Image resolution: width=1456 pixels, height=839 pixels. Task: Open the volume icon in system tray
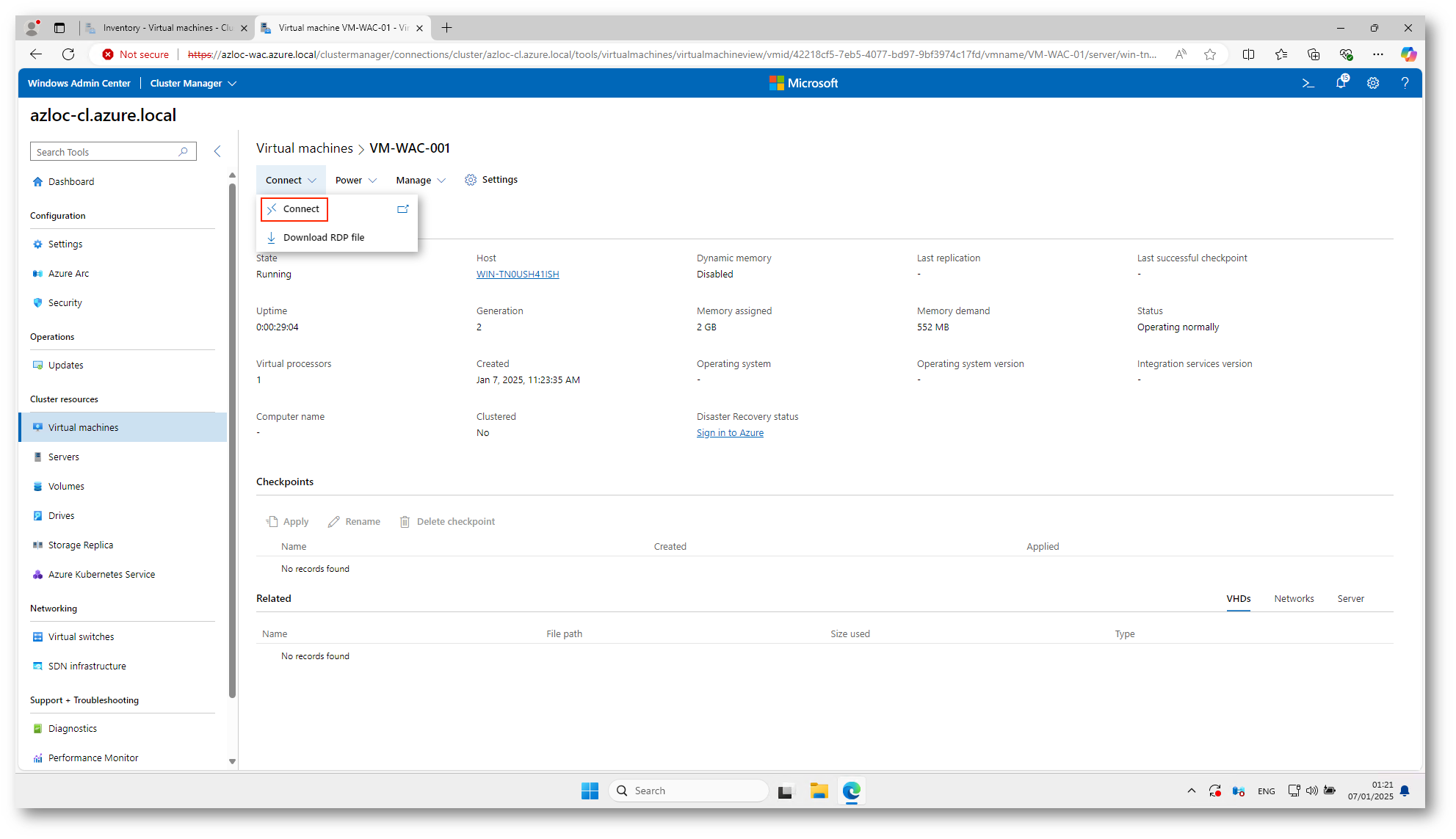click(x=1311, y=791)
